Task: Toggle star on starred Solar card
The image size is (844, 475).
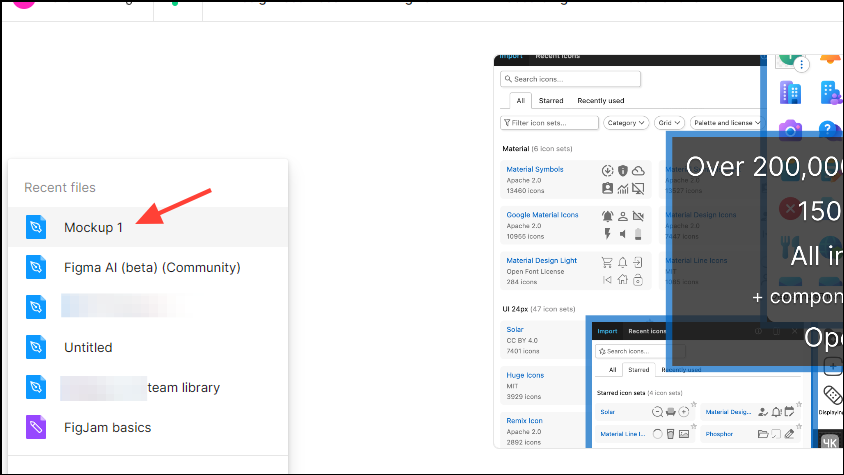Action: [694, 404]
